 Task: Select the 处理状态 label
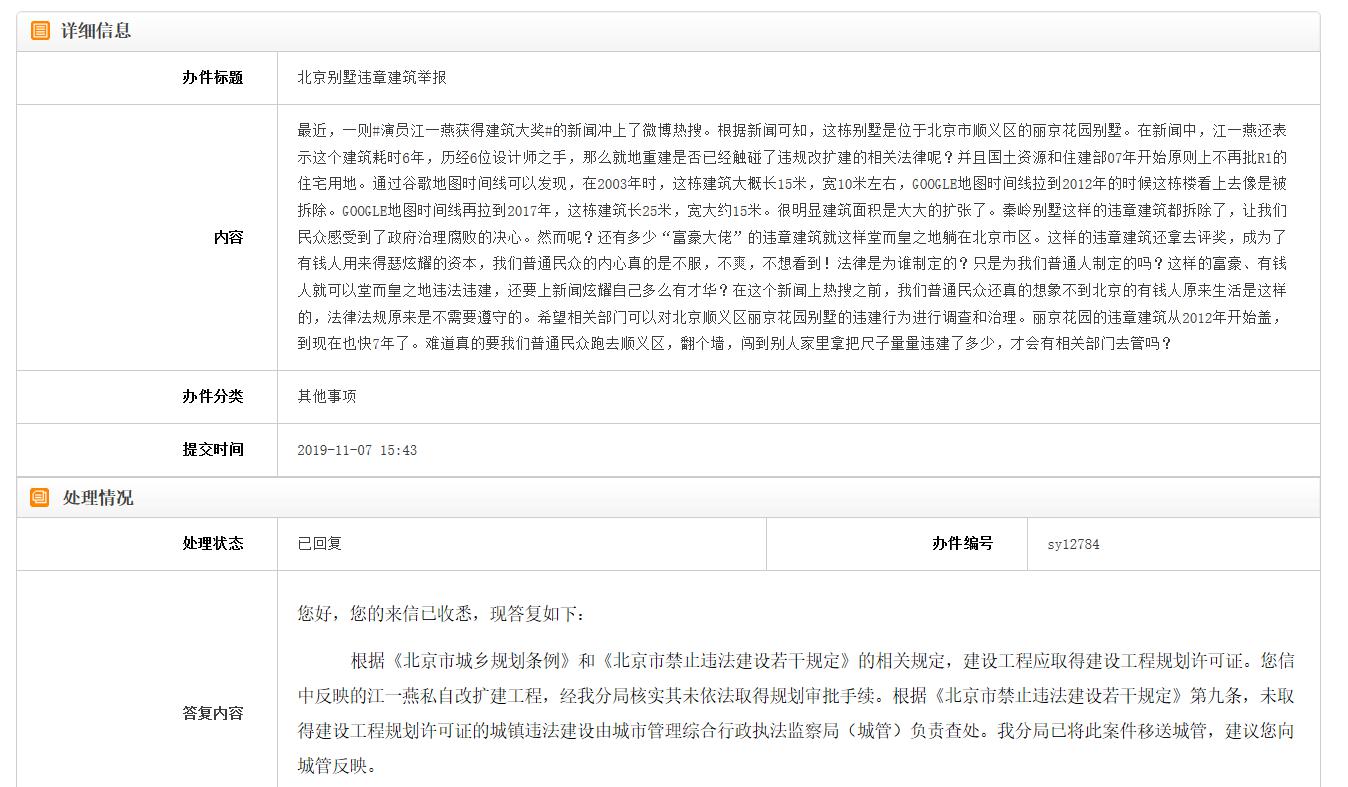pyautogui.click(x=212, y=544)
